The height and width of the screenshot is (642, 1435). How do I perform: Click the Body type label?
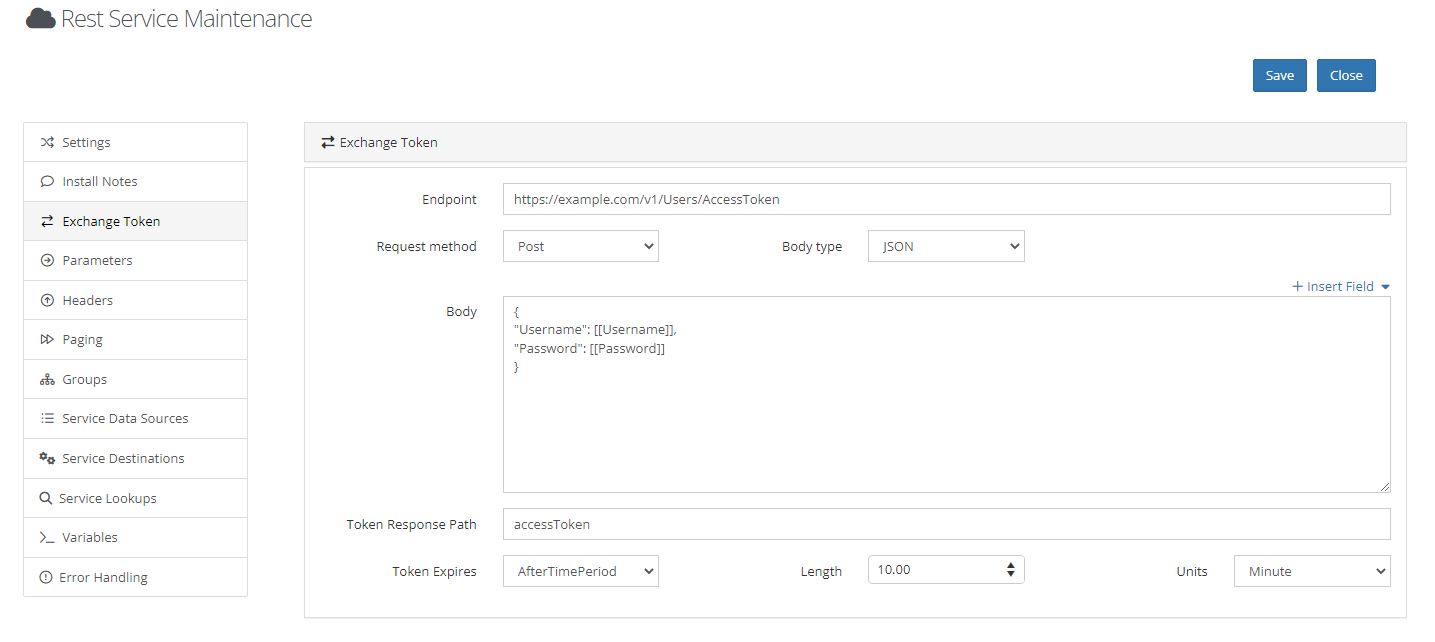click(x=812, y=246)
